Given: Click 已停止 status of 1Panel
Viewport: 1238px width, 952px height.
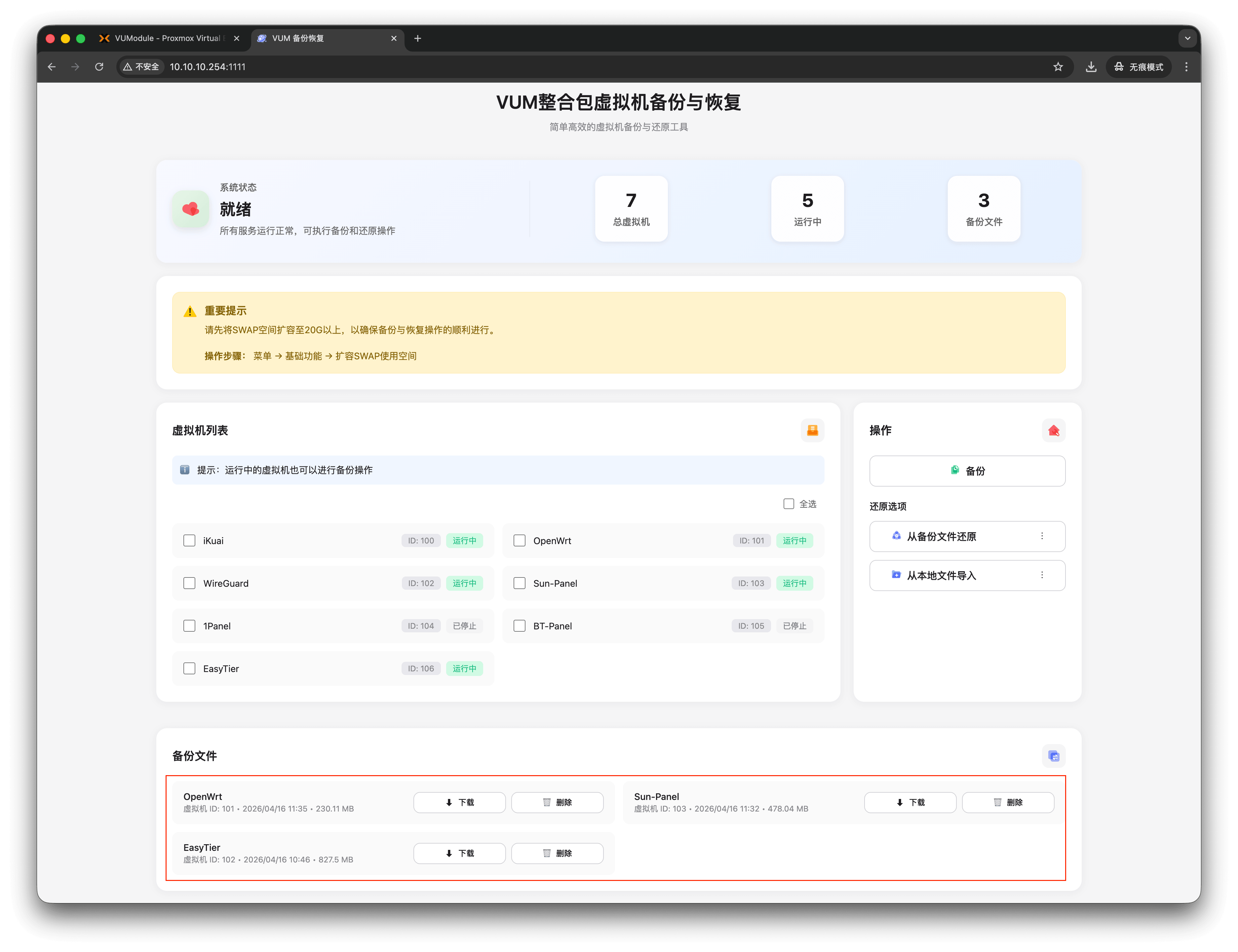Looking at the screenshot, I should (464, 626).
